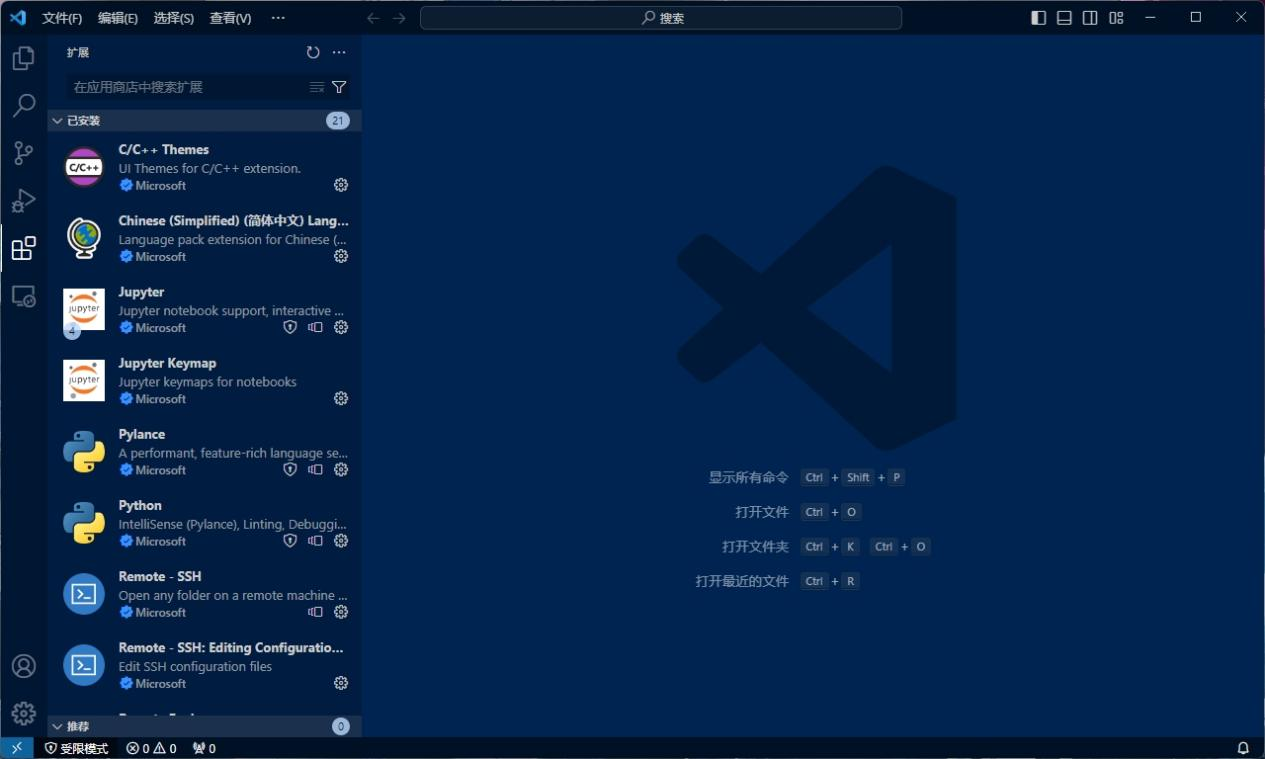Click the pack indicator icon on Remote - SSH row

pyautogui.click(x=315, y=612)
